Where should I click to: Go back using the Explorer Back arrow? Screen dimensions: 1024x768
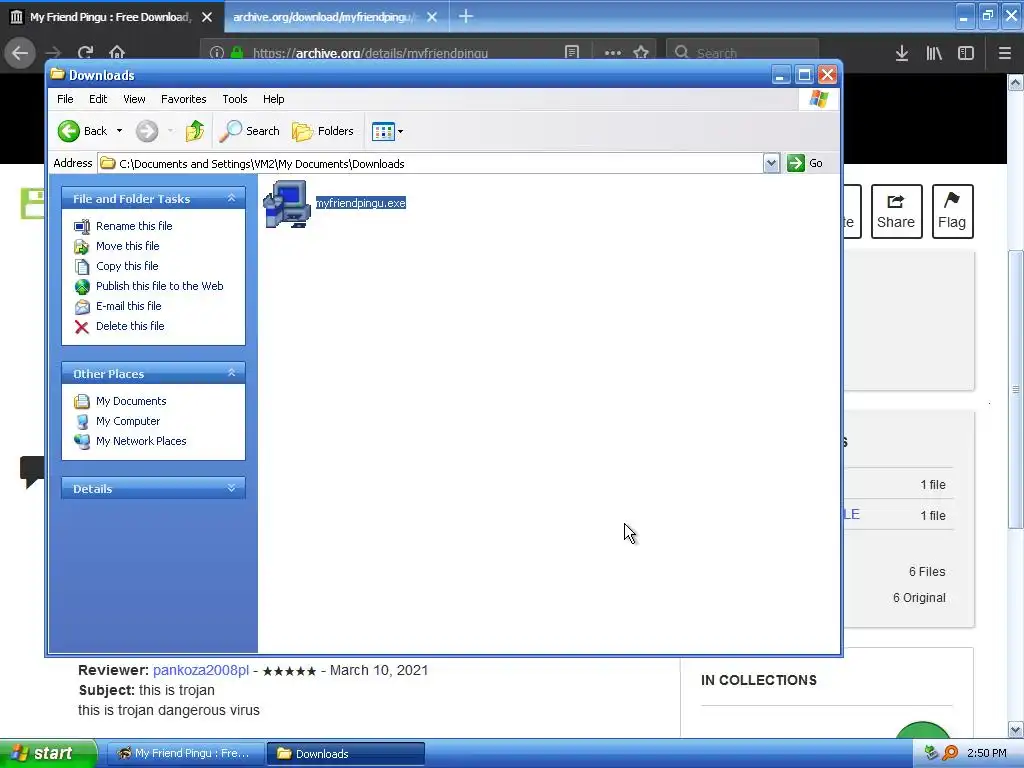pos(69,131)
